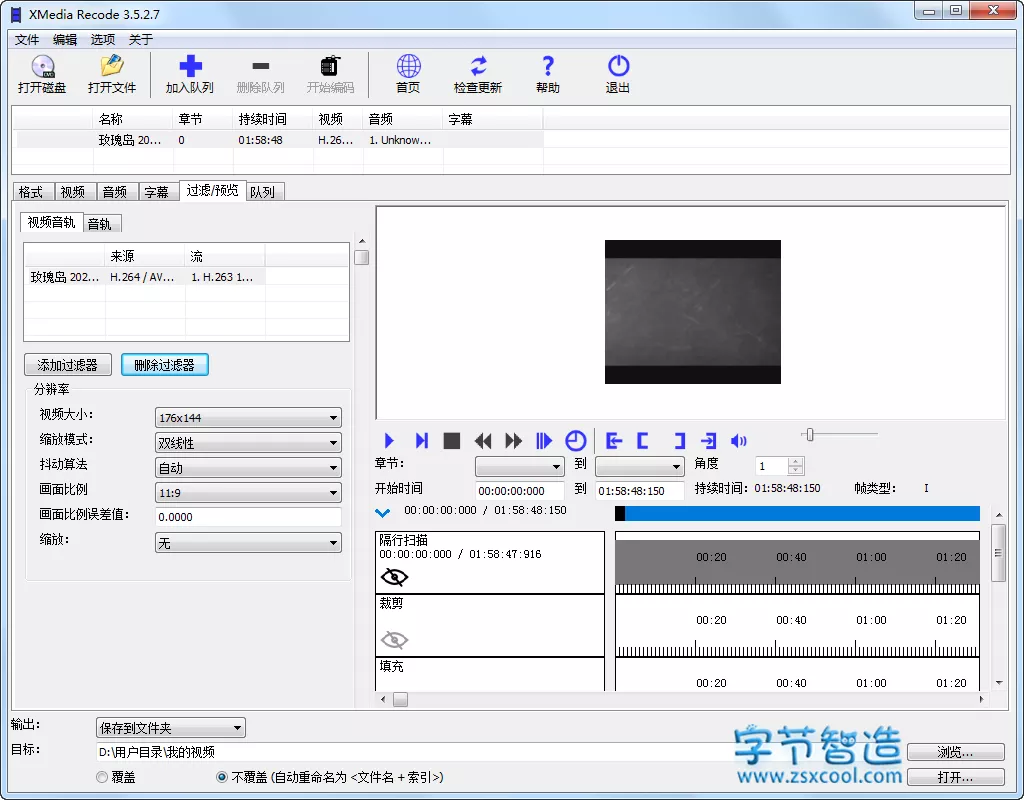Open the 章节 start chapter dropdown
The width and height of the screenshot is (1024, 800).
519,466
